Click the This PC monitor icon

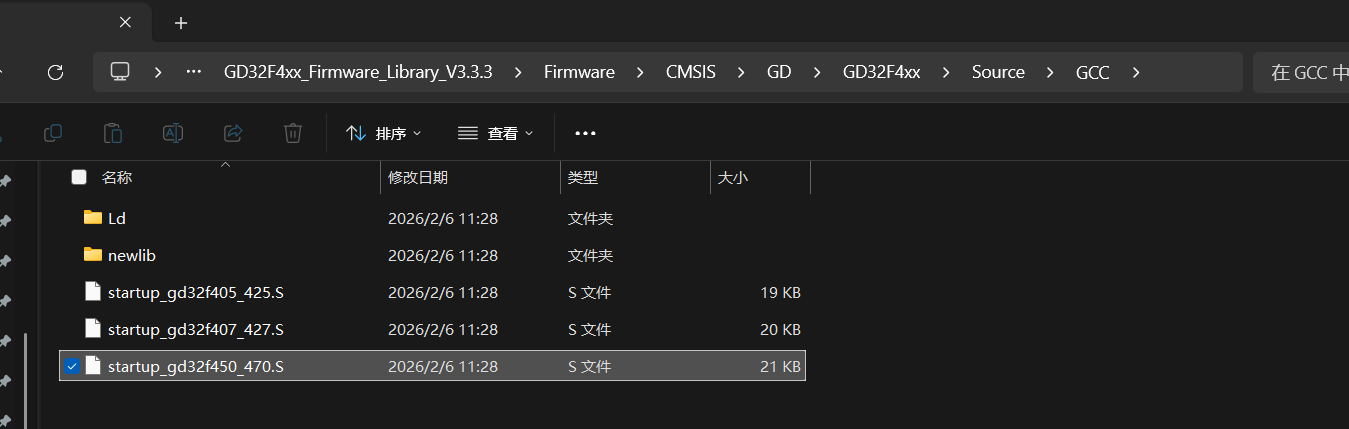[120, 72]
